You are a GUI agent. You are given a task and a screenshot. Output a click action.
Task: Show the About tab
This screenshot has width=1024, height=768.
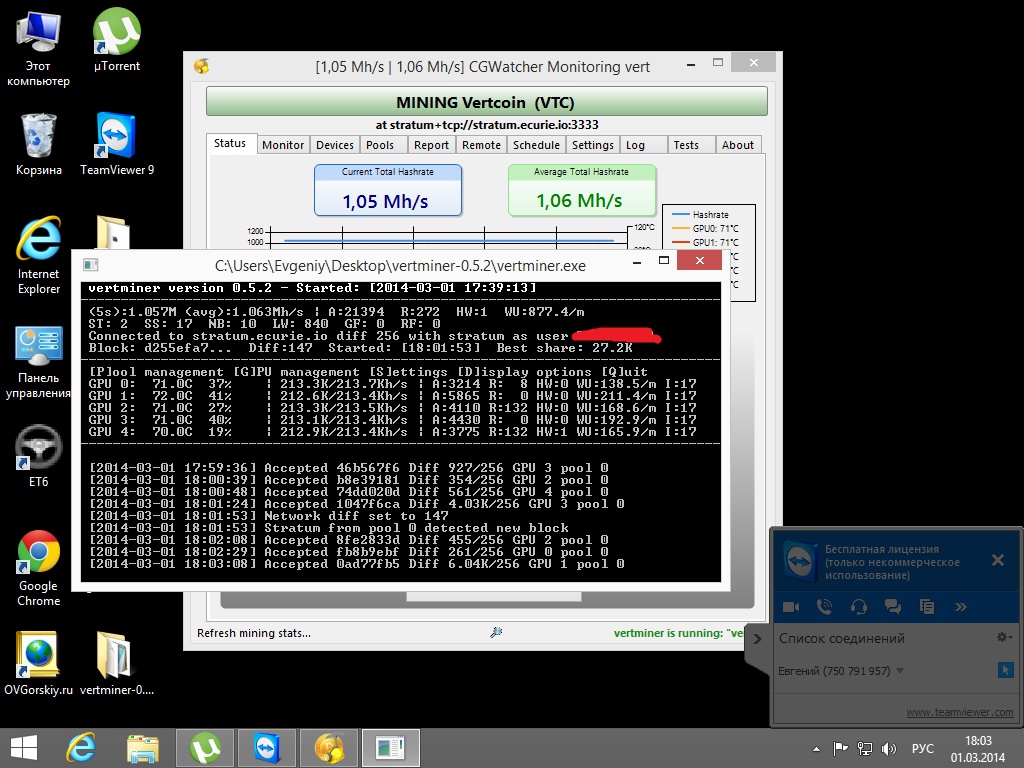tap(738, 145)
